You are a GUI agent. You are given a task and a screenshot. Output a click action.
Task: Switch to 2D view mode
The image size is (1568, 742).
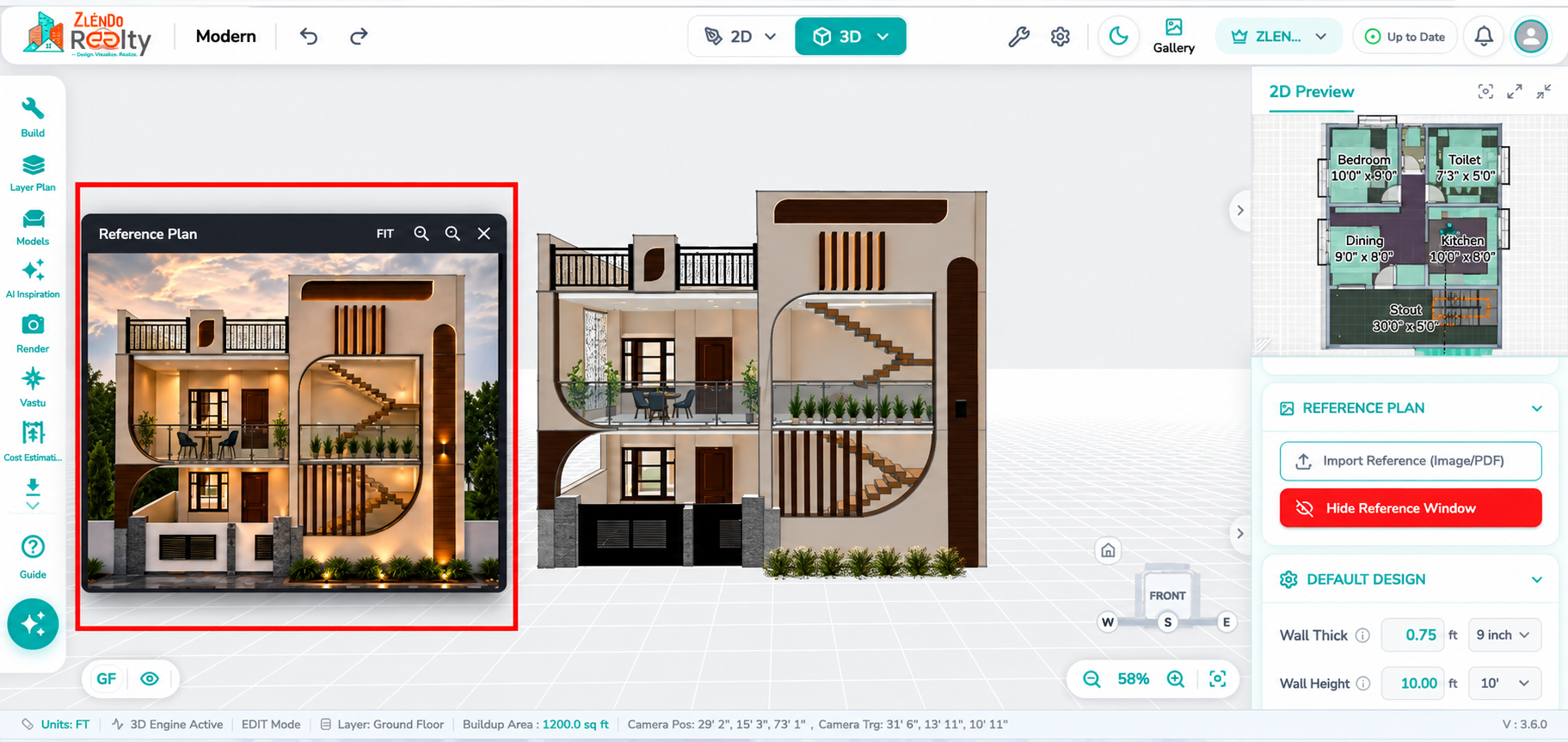tap(740, 36)
